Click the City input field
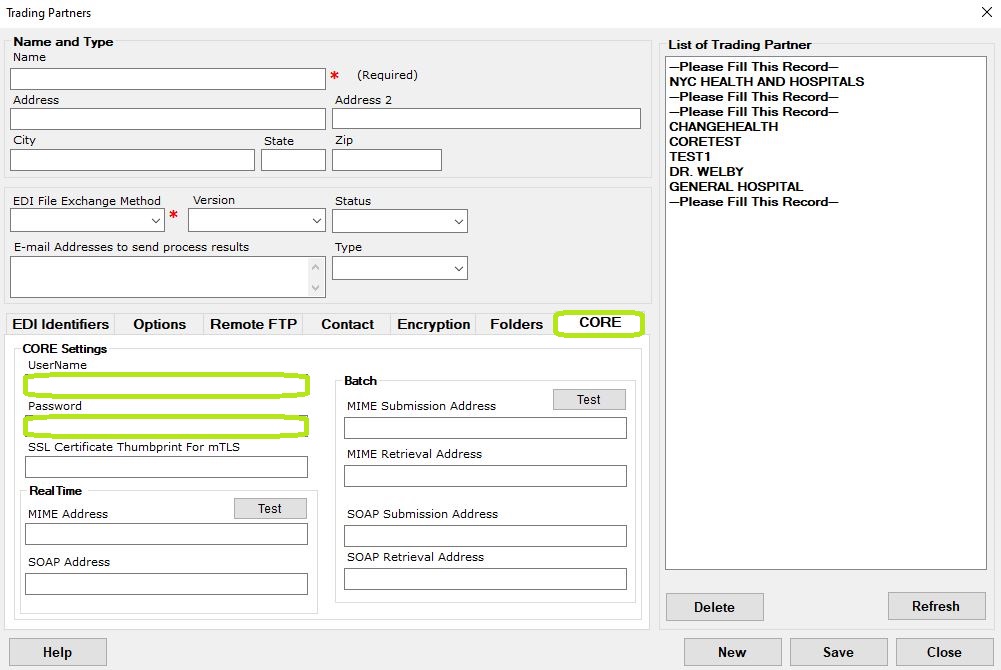 (132, 160)
